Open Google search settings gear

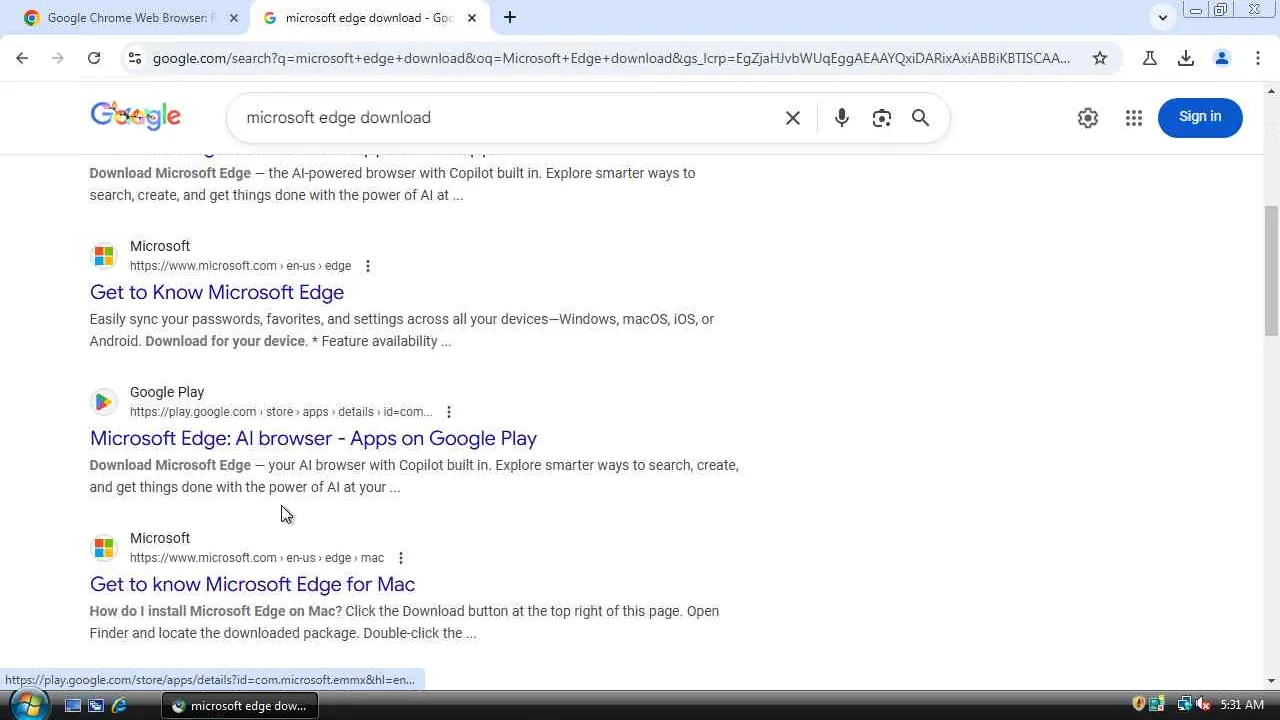point(1088,118)
